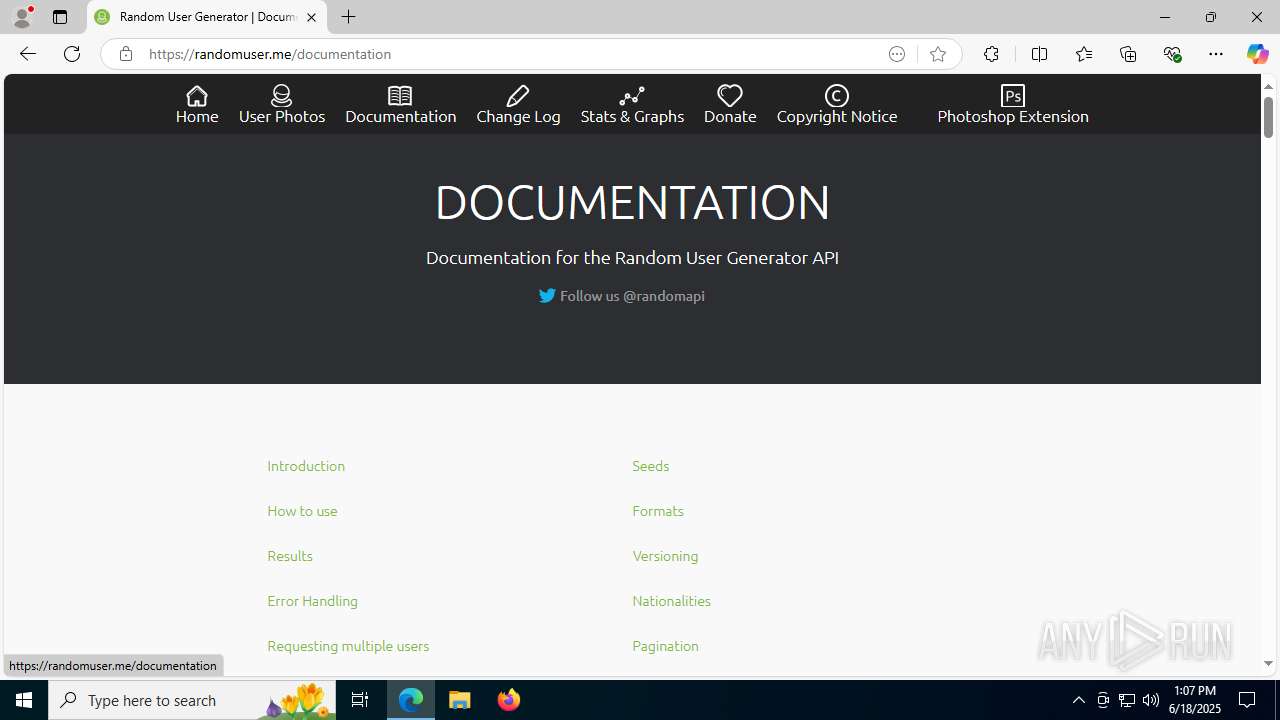Jump to Introduction section
1280x720 pixels.
point(306,465)
